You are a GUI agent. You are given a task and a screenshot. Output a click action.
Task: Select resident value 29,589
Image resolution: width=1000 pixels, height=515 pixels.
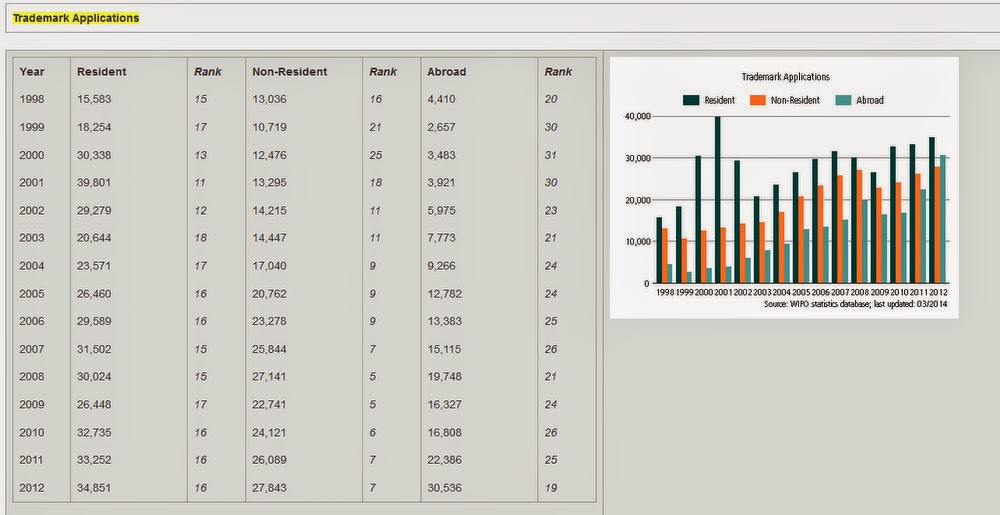(94, 321)
